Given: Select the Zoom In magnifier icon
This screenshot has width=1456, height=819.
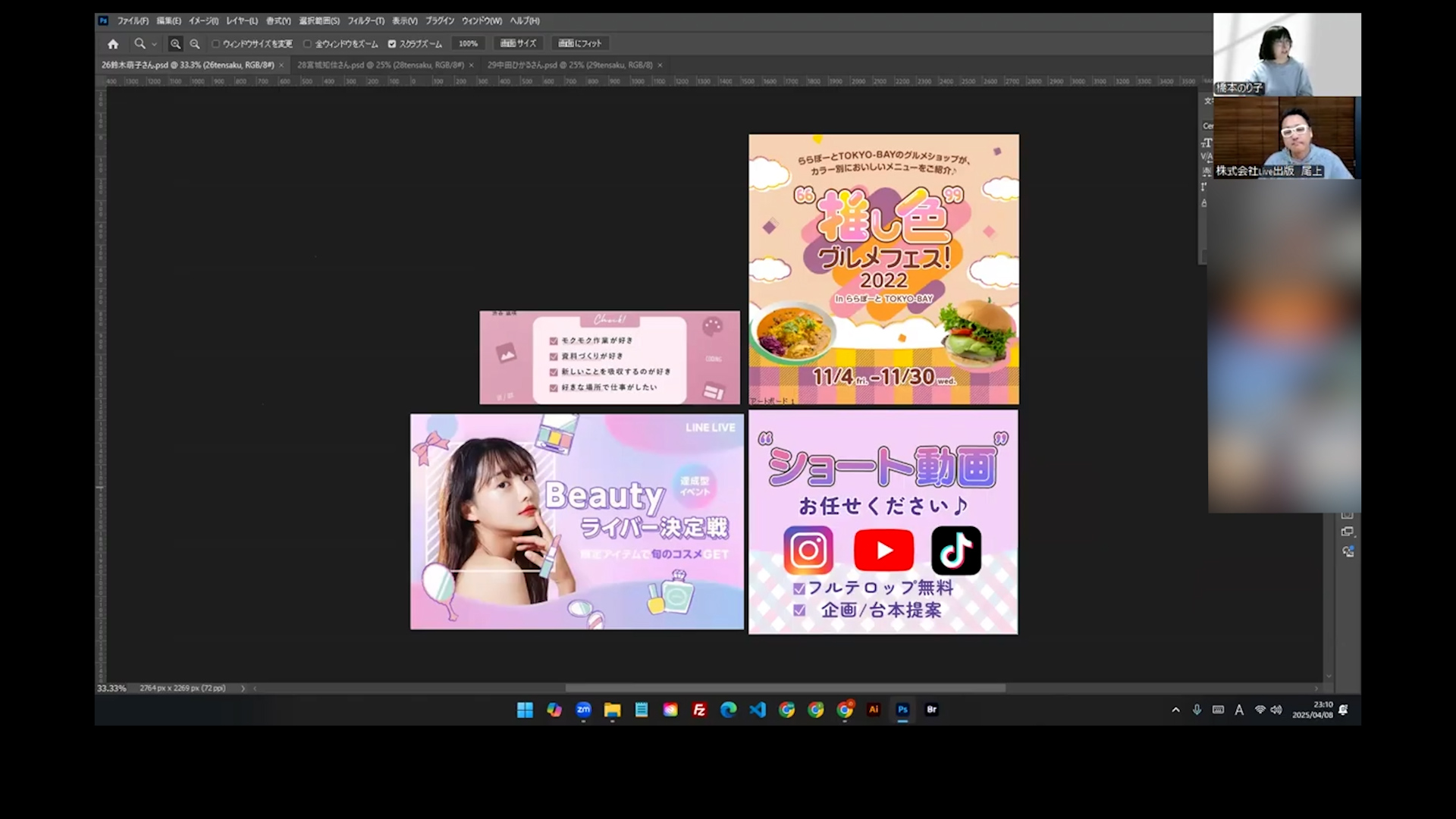Looking at the screenshot, I should coord(174,44).
